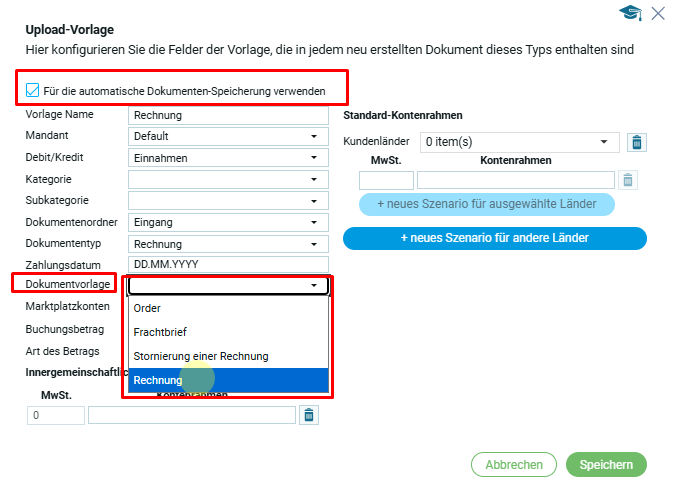Viewport: 673px width, 500px height.
Task: Focus the Zahlungsdatum date field
Action: tap(228, 265)
